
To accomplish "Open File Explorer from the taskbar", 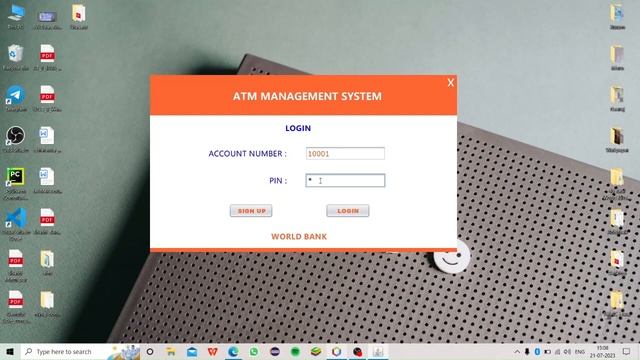I will click(171, 351).
